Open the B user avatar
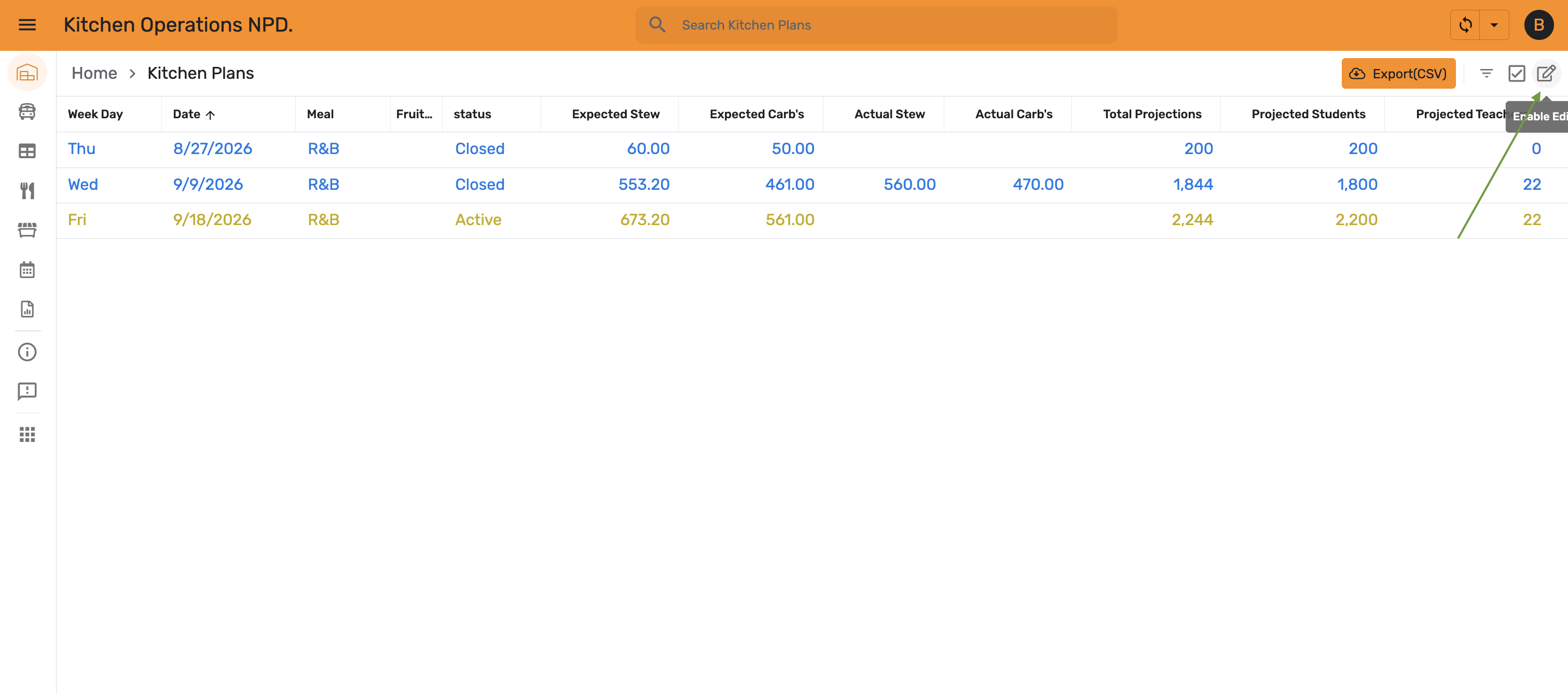Viewport: 1568px width, 694px height. 1539,25
